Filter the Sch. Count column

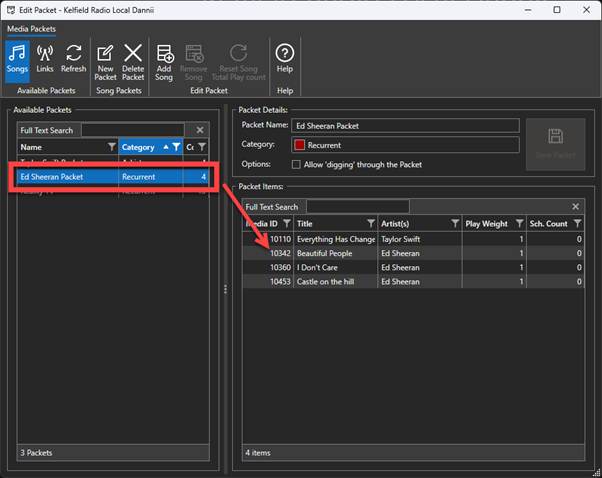click(577, 223)
